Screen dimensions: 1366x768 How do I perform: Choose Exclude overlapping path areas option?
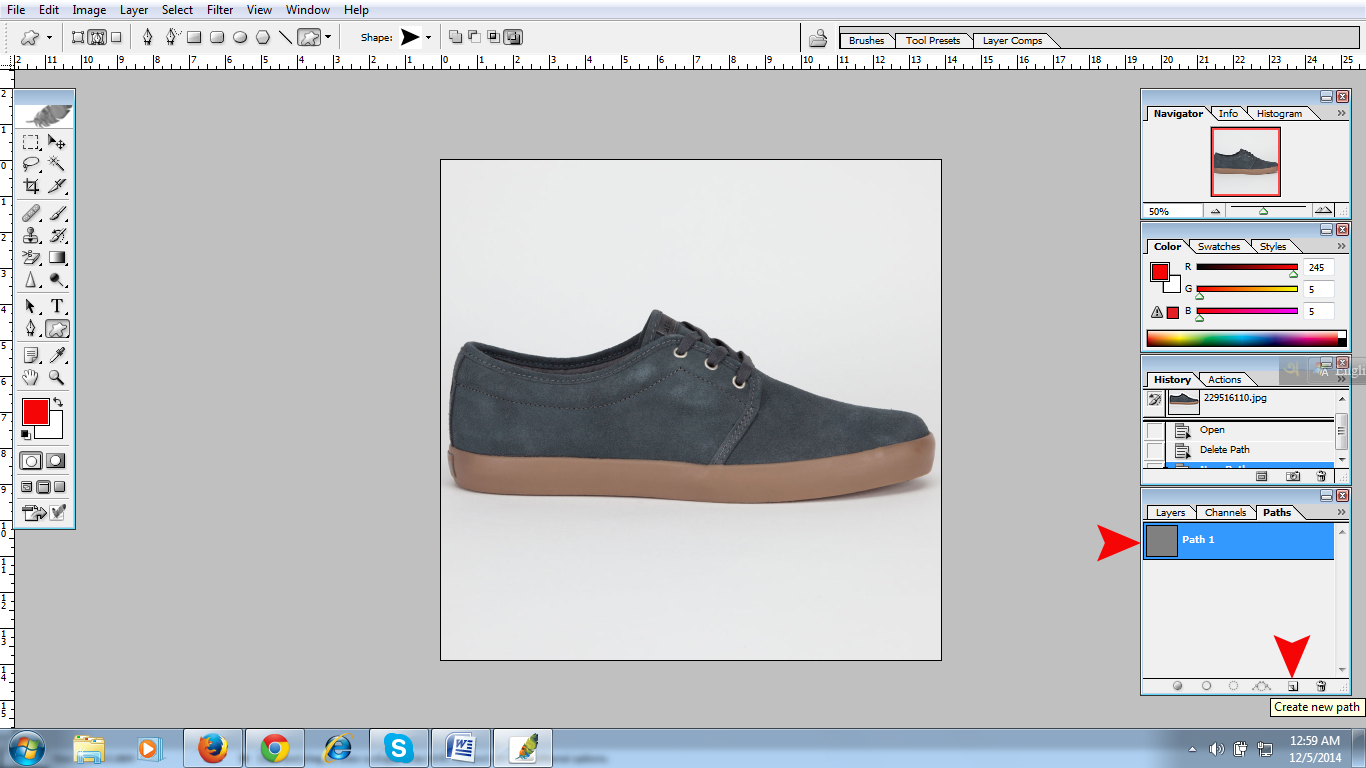pos(513,37)
